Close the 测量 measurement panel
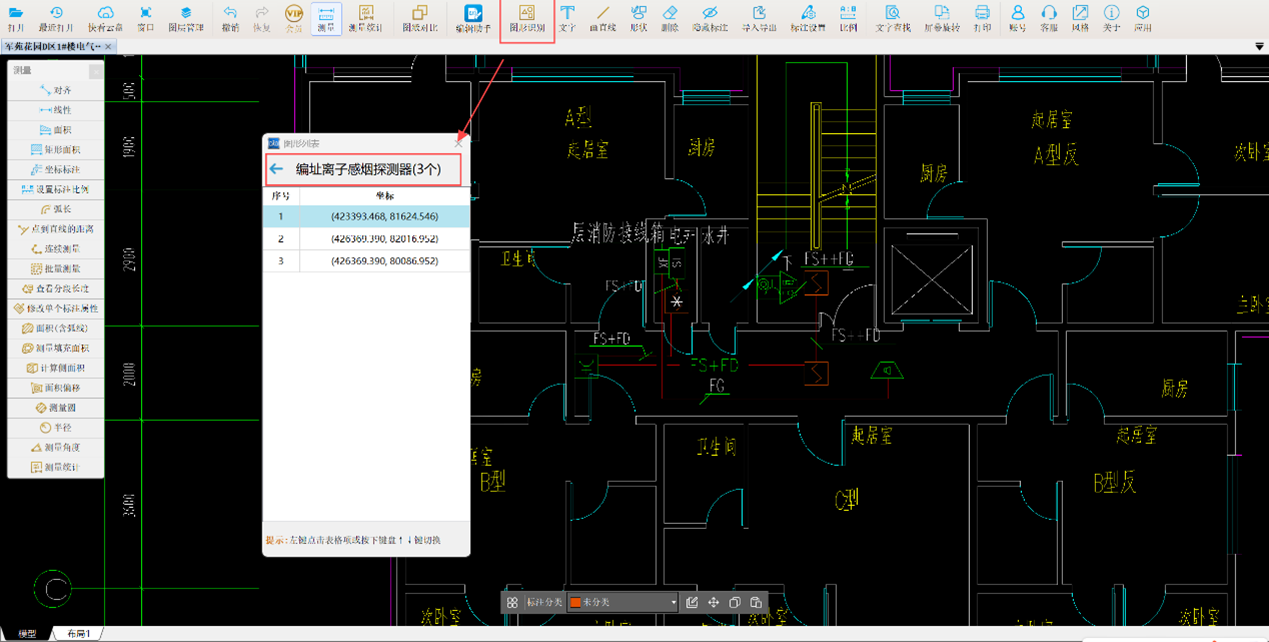Viewport: 1269px width, 642px height. (95, 71)
